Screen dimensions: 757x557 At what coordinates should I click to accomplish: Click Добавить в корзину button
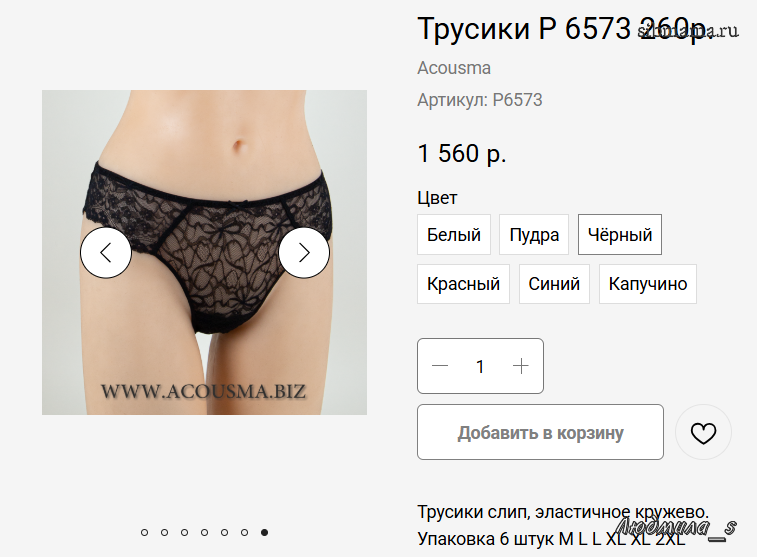click(540, 432)
